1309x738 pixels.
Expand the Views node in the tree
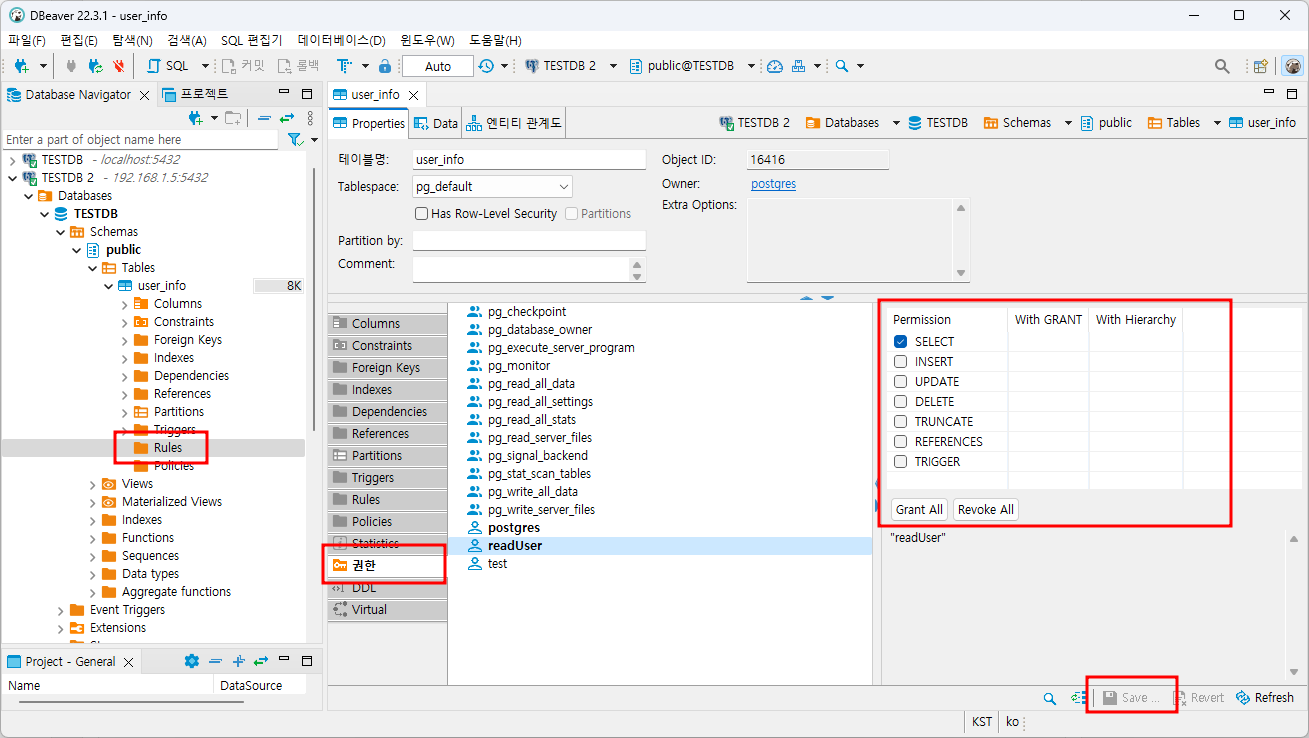pyautogui.click(x=92, y=484)
